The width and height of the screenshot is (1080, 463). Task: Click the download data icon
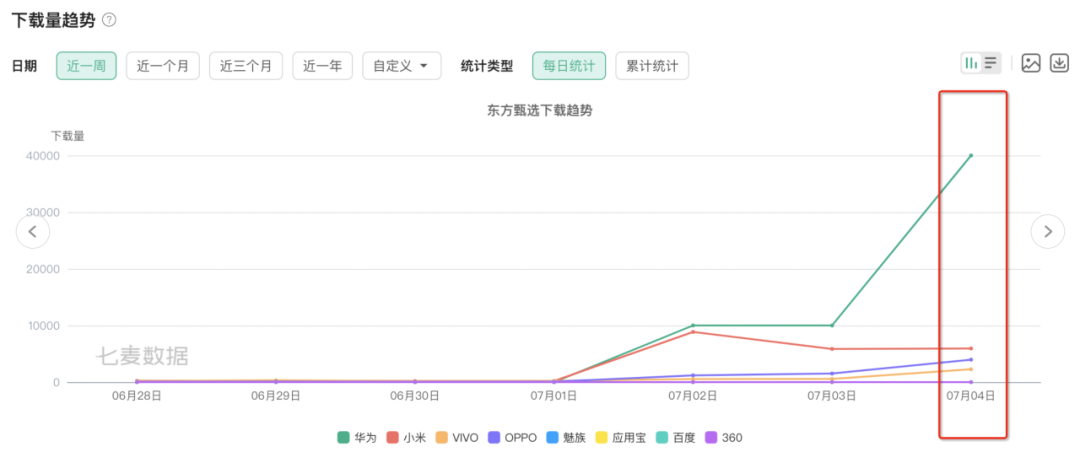click(x=1059, y=63)
